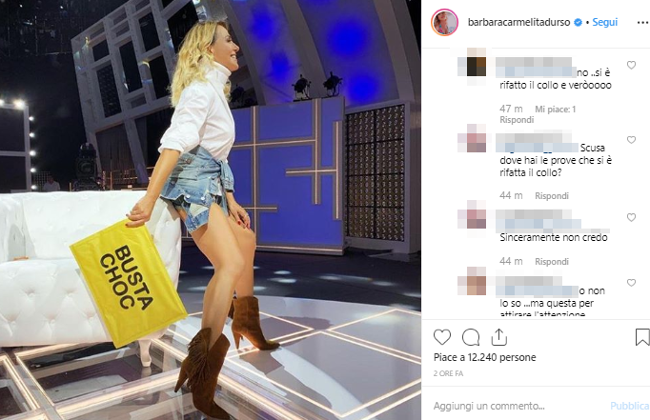Reply to 'Scusa dove hai le prove' comment
650x420 pixels.
point(551,196)
